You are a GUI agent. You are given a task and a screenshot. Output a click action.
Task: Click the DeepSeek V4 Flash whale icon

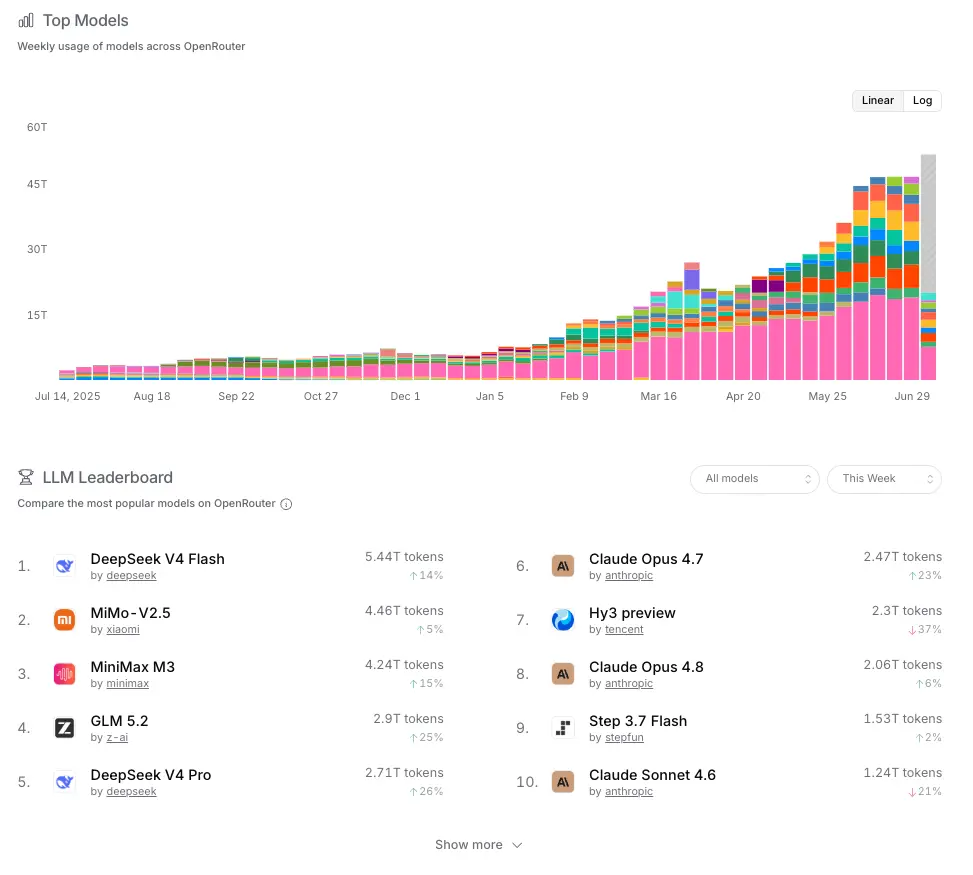coord(65,566)
